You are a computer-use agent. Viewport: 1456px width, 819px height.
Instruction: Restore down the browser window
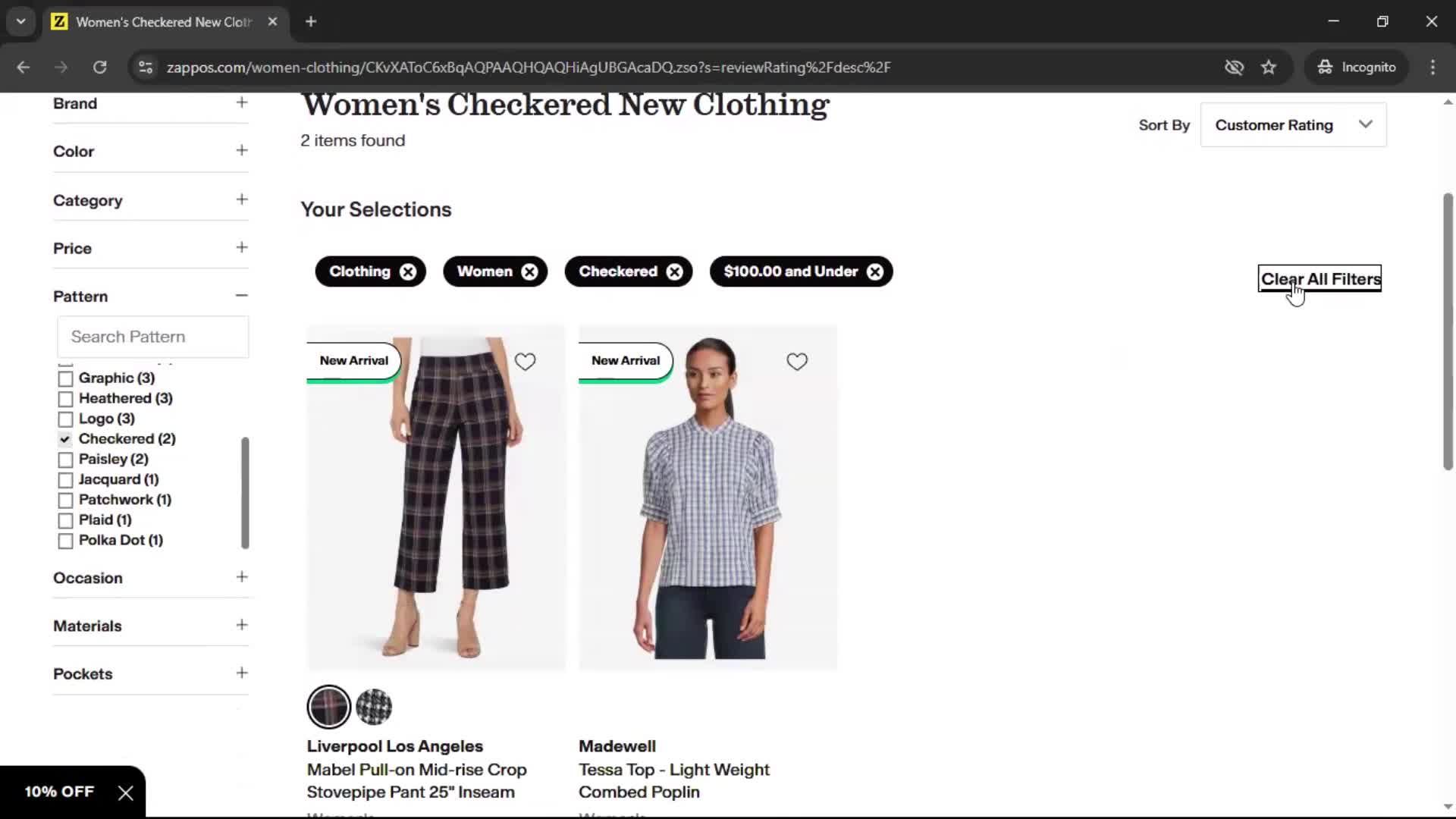point(1382,22)
